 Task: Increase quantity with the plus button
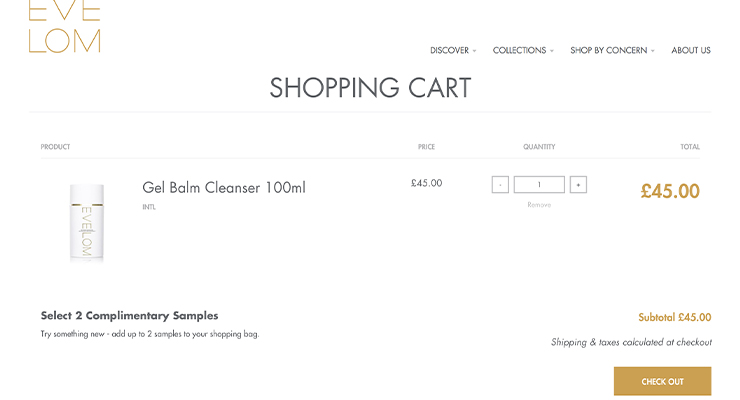point(578,185)
